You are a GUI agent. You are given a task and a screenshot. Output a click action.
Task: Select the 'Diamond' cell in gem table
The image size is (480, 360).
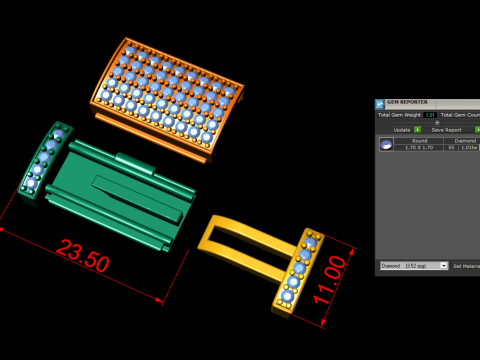(x=462, y=141)
